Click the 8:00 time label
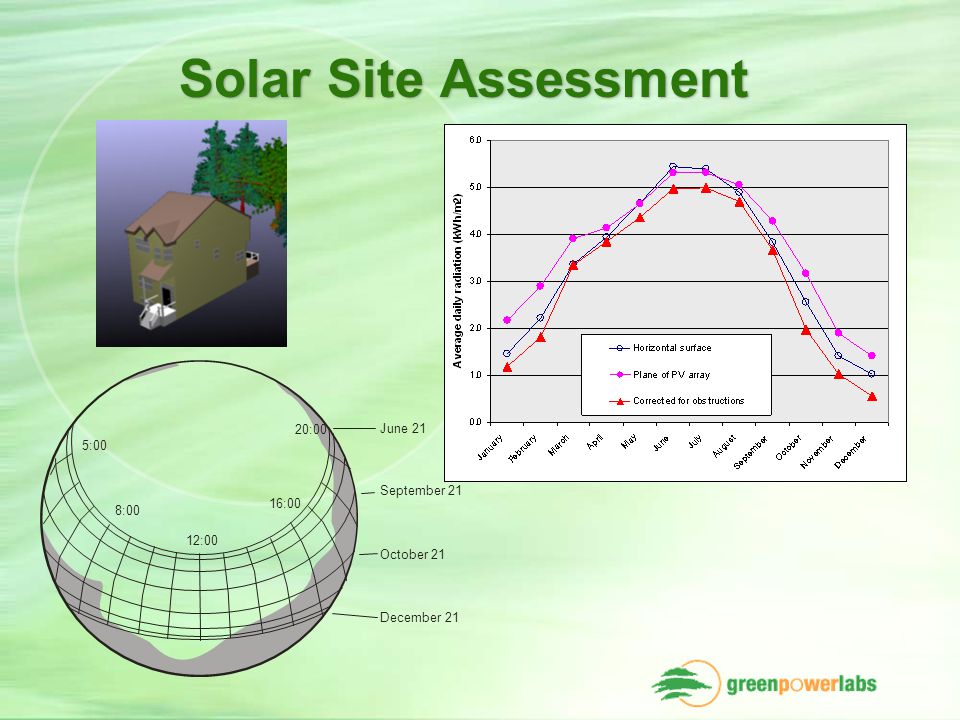The image size is (960, 720). click(127, 510)
